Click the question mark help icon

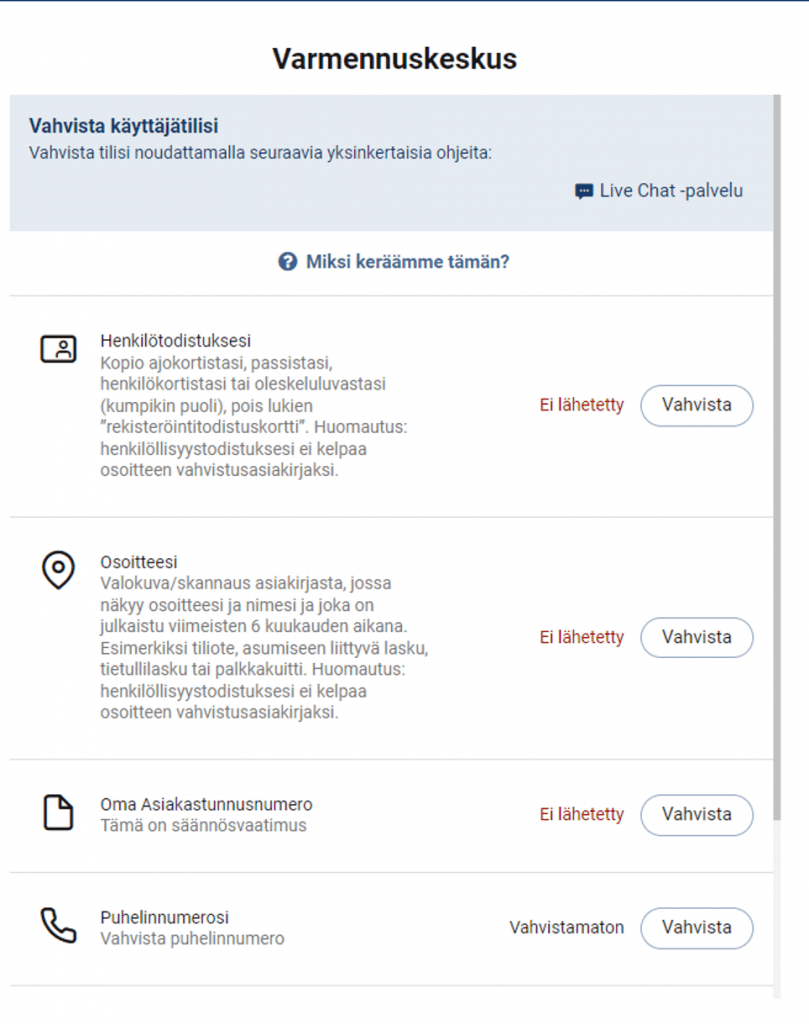[288, 262]
